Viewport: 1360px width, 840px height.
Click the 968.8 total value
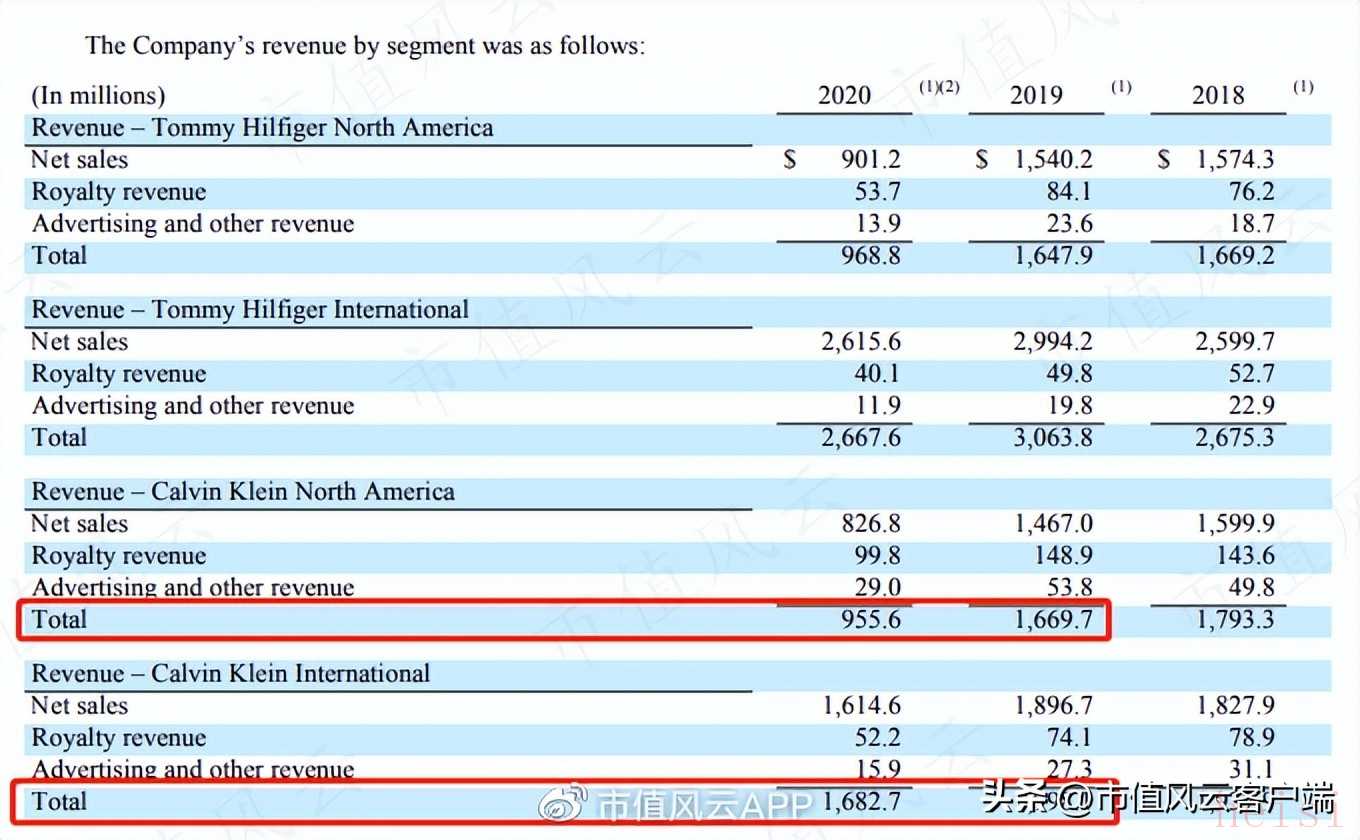869,256
